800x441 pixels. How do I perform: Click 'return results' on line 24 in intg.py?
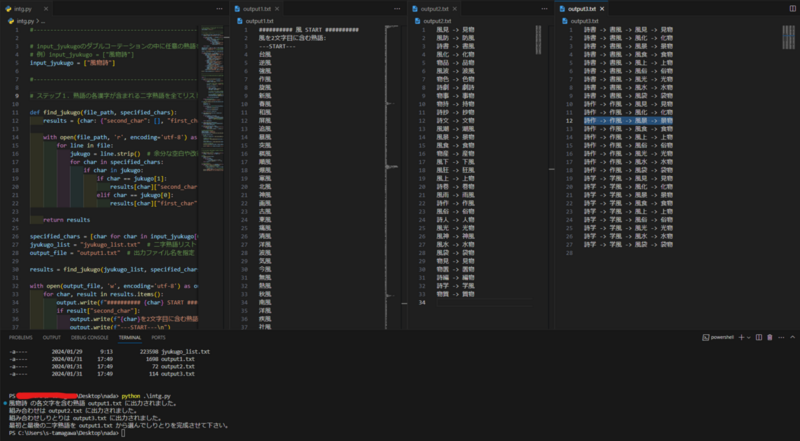coord(66,220)
